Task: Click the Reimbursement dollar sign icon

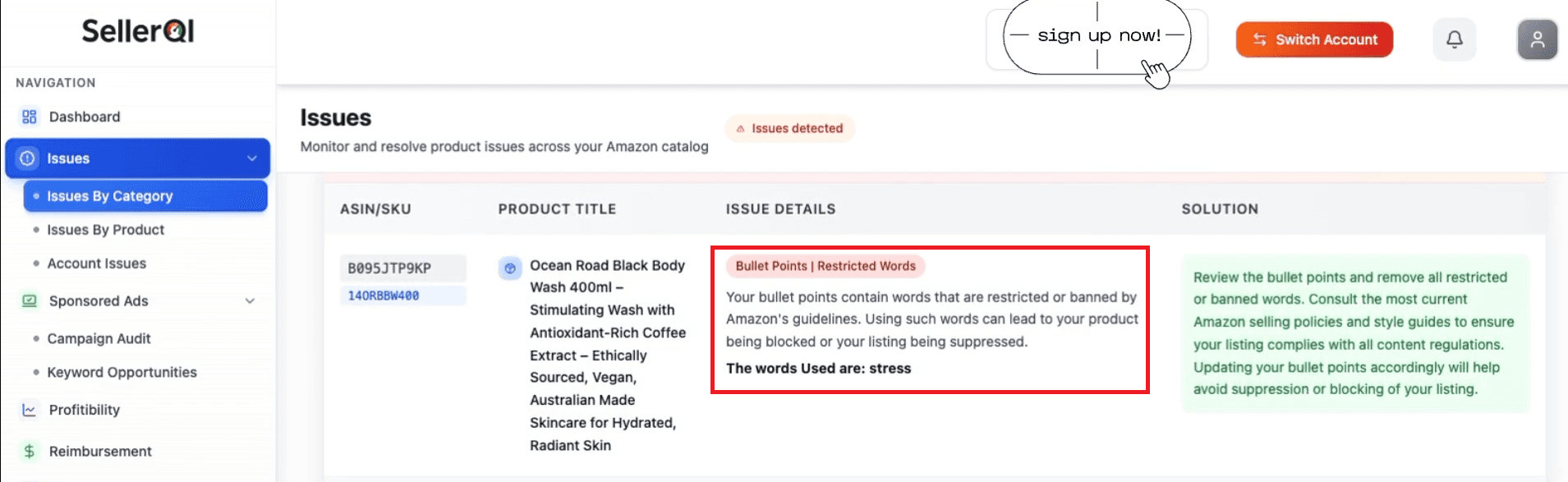Action: pos(29,451)
